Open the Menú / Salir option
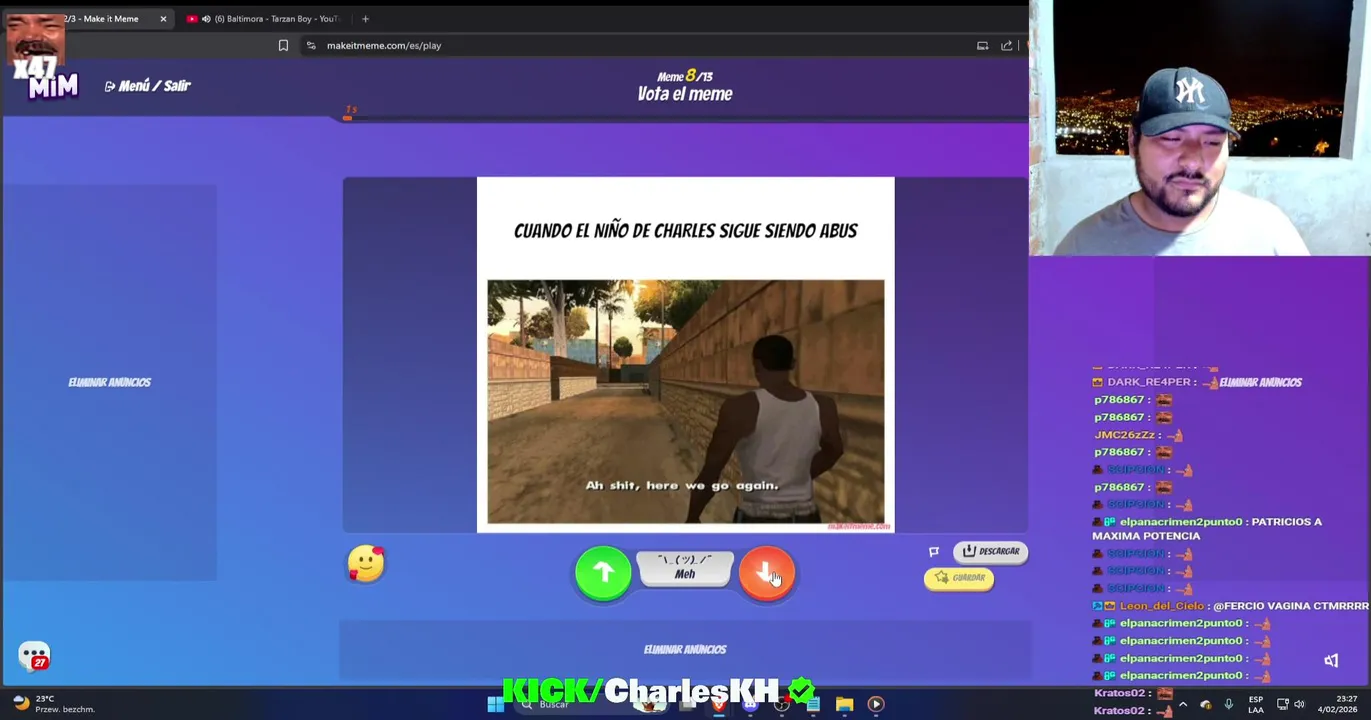The width and height of the screenshot is (1371, 720). pyautogui.click(x=148, y=86)
